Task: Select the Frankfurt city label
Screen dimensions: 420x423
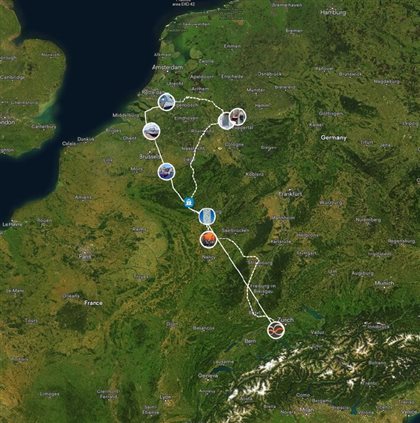Action: pos(291,194)
